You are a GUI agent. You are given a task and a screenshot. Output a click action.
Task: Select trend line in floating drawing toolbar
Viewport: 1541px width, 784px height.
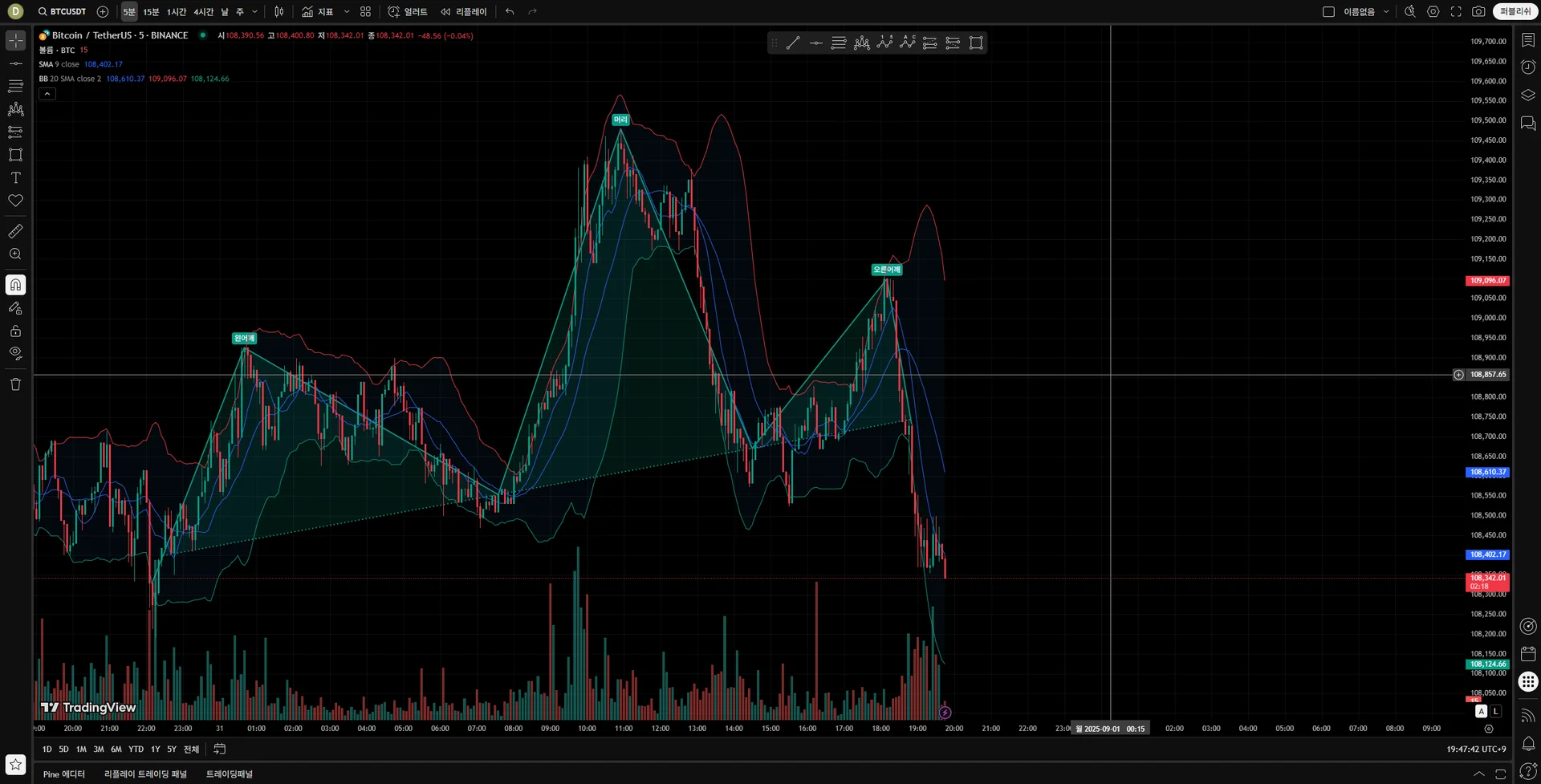click(793, 43)
